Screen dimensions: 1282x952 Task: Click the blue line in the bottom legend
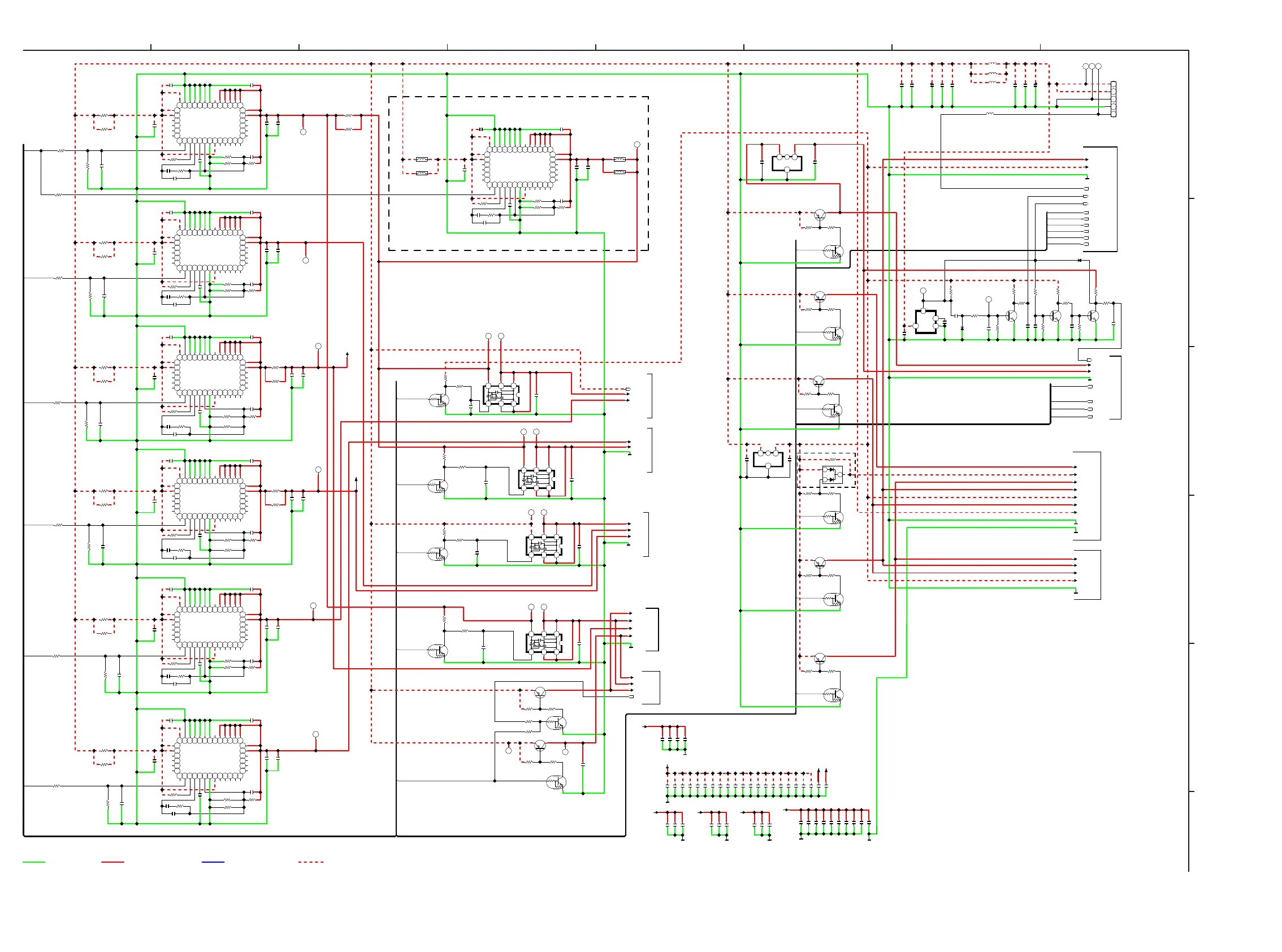click(x=213, y=862)
